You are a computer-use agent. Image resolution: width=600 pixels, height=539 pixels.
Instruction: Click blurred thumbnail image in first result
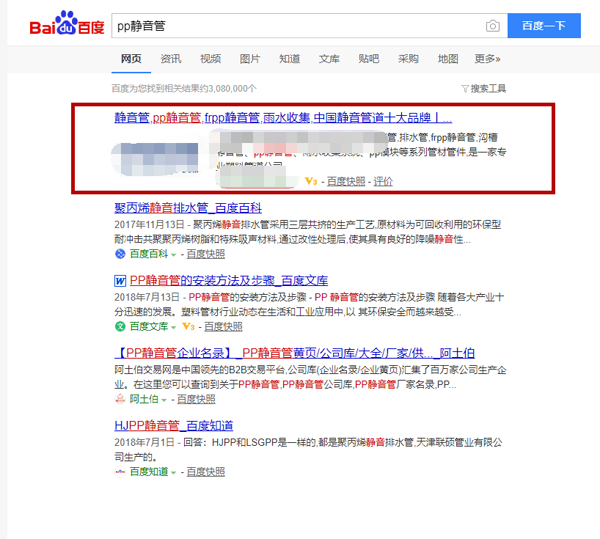pyautogui.click(x=155, y=159)
